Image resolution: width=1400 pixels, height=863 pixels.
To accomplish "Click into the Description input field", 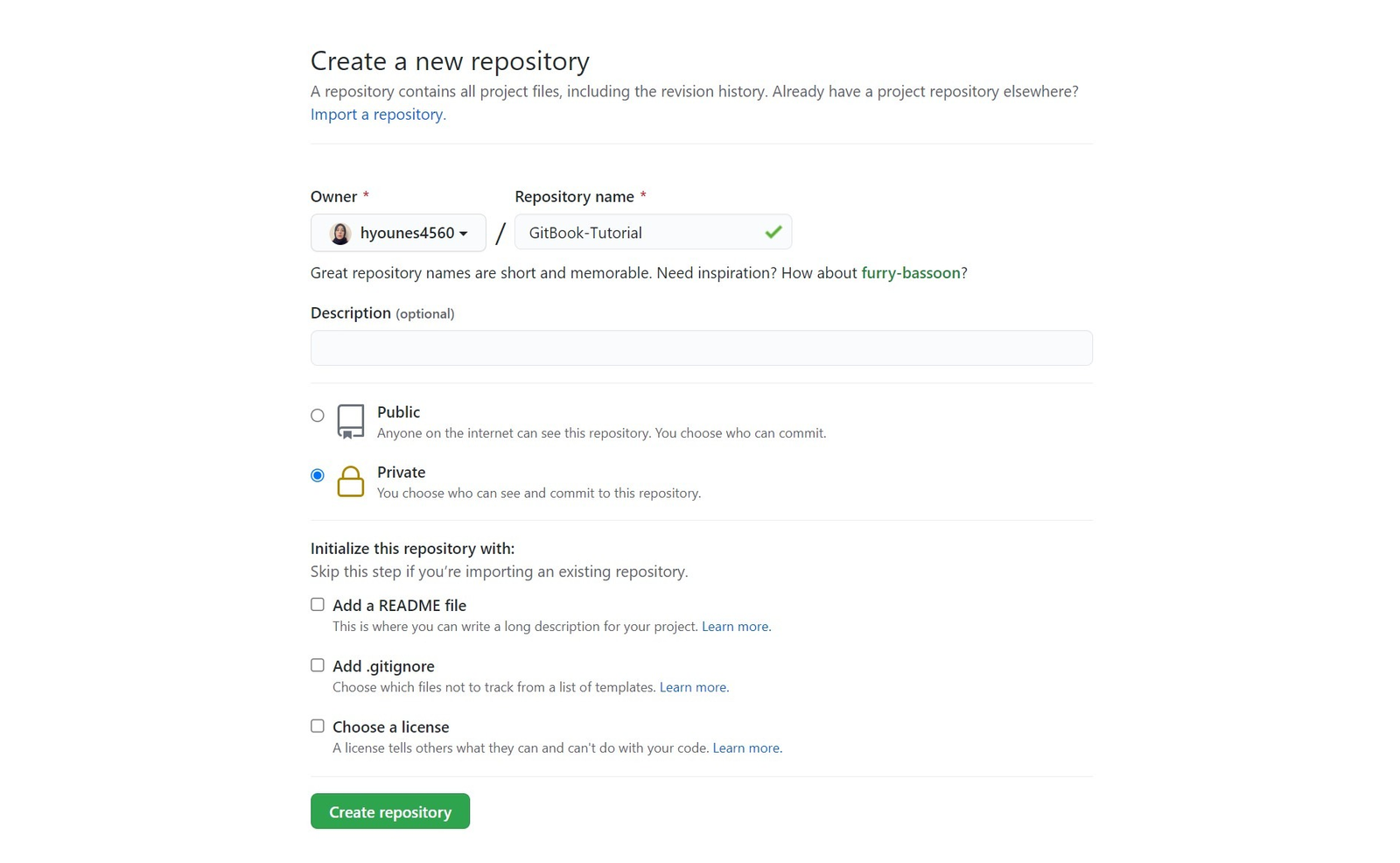I will tap(701, 348).
